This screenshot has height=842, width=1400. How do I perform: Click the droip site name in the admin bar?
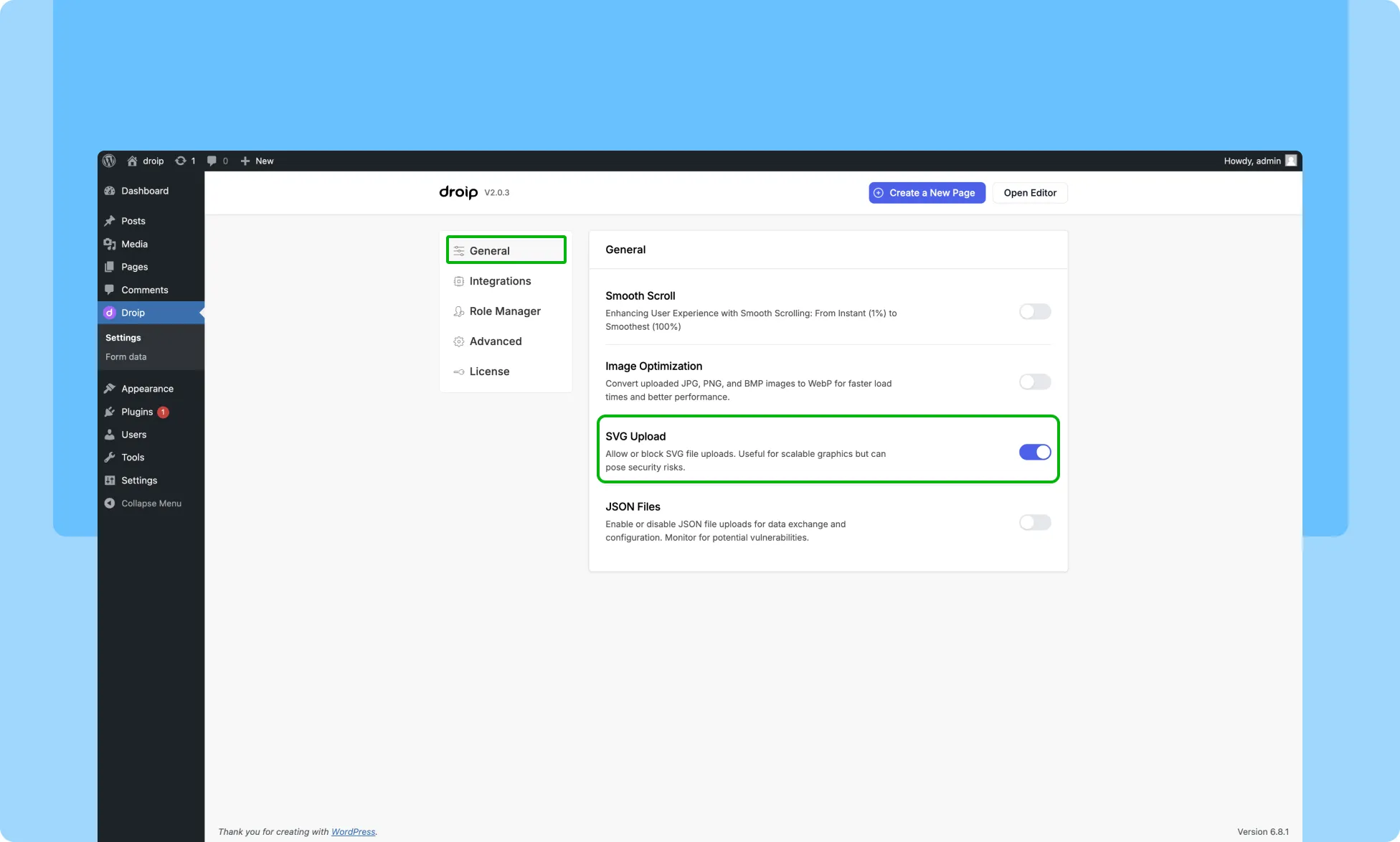coord(153,161)
